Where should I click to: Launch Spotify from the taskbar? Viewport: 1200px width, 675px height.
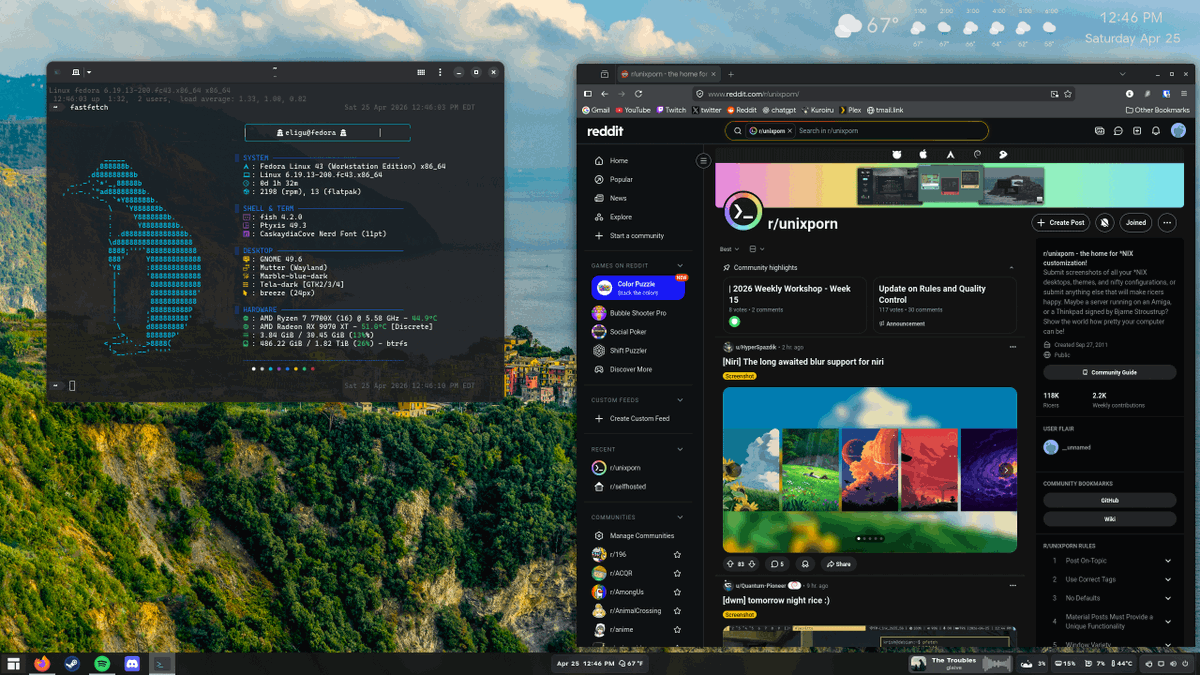[102, 663]
